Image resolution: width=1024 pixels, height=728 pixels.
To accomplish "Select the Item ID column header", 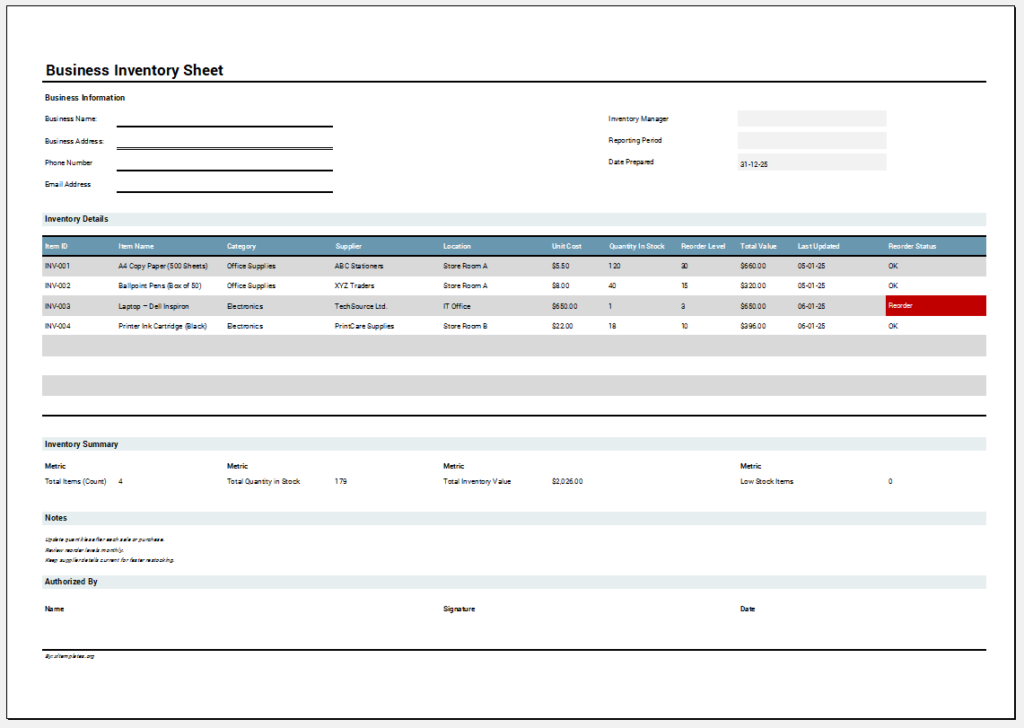I will tap(56, 245).
